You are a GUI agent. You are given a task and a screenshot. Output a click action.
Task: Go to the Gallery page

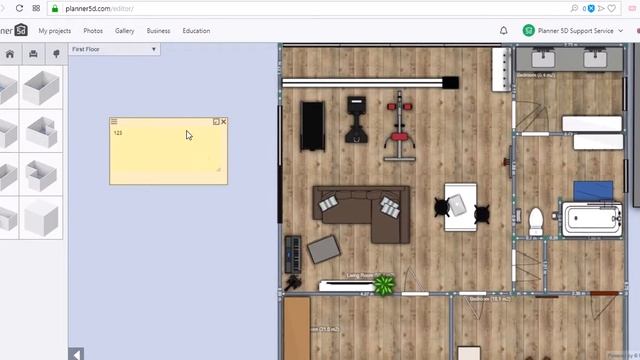point(124,31)
